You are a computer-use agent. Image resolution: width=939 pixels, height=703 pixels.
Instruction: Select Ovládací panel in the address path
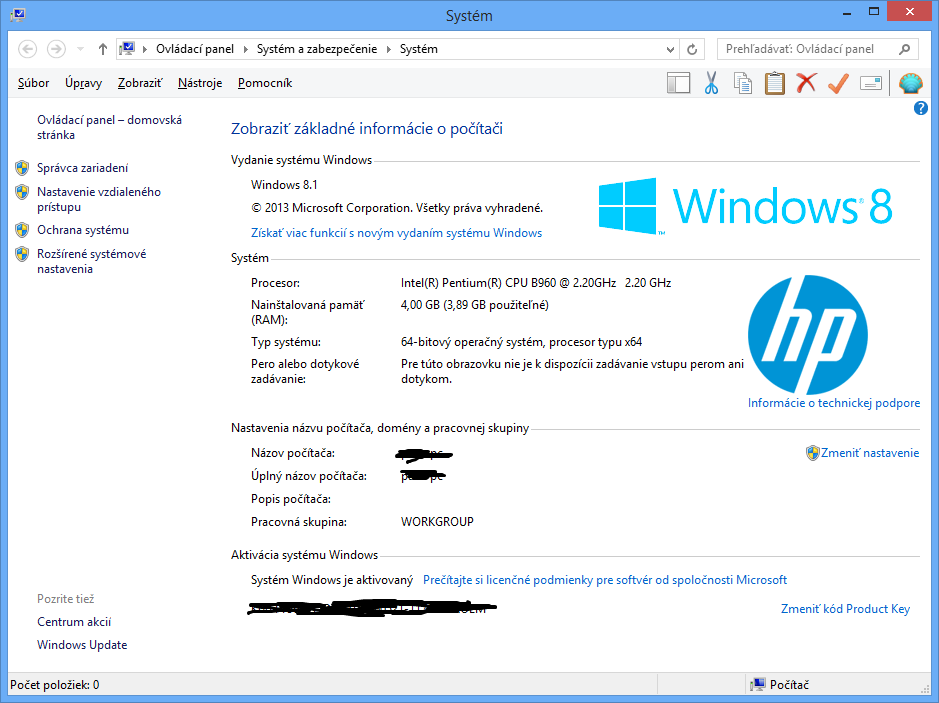(x=195, y=49)
